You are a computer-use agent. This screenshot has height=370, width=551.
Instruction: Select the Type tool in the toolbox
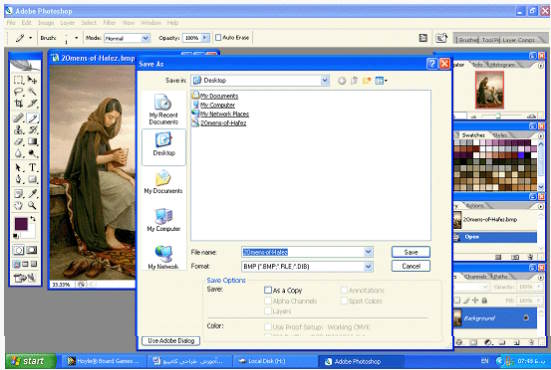[x=32, y=167]
